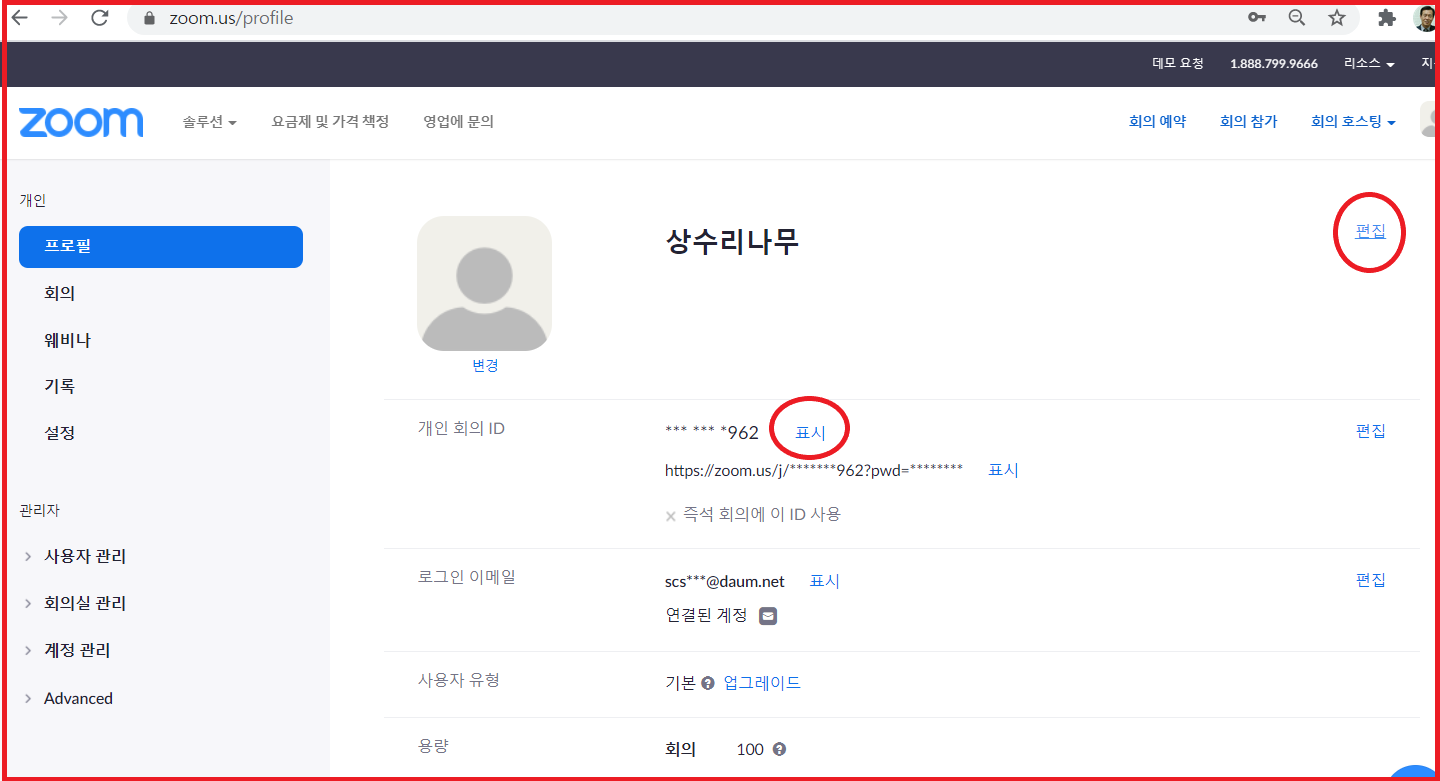Bookmark this page with star icon
Image resolution: width=1440 pixels, height=781 pixels.
tap(1337, 18)
